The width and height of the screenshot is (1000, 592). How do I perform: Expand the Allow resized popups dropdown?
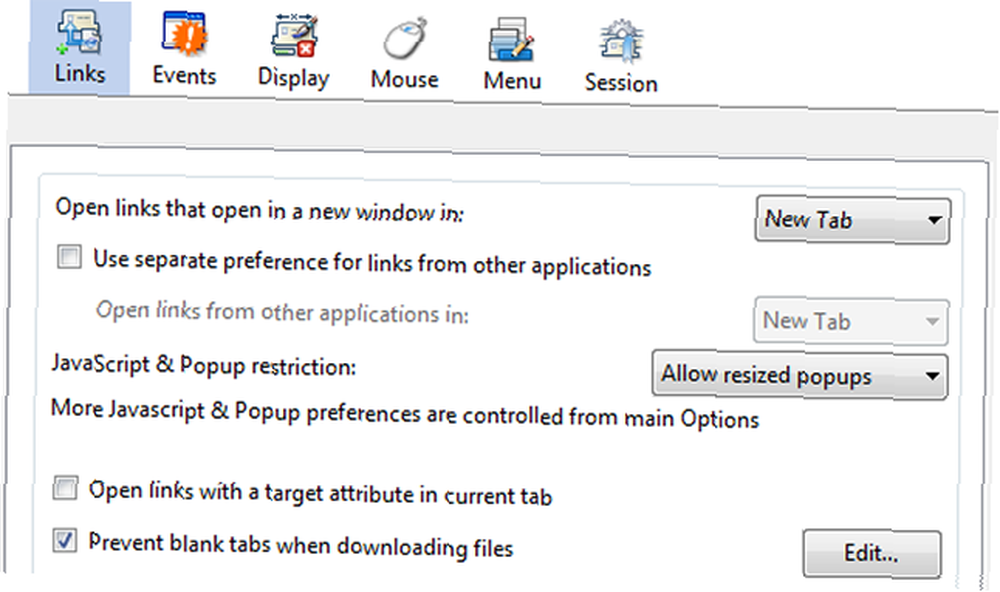[x=800, y=376]
